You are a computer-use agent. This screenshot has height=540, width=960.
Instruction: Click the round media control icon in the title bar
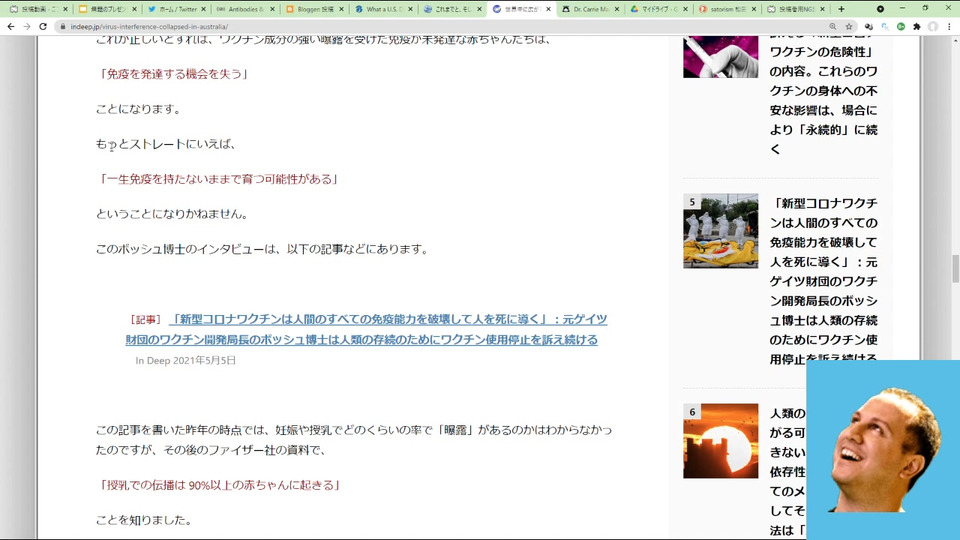coord(880,9)
